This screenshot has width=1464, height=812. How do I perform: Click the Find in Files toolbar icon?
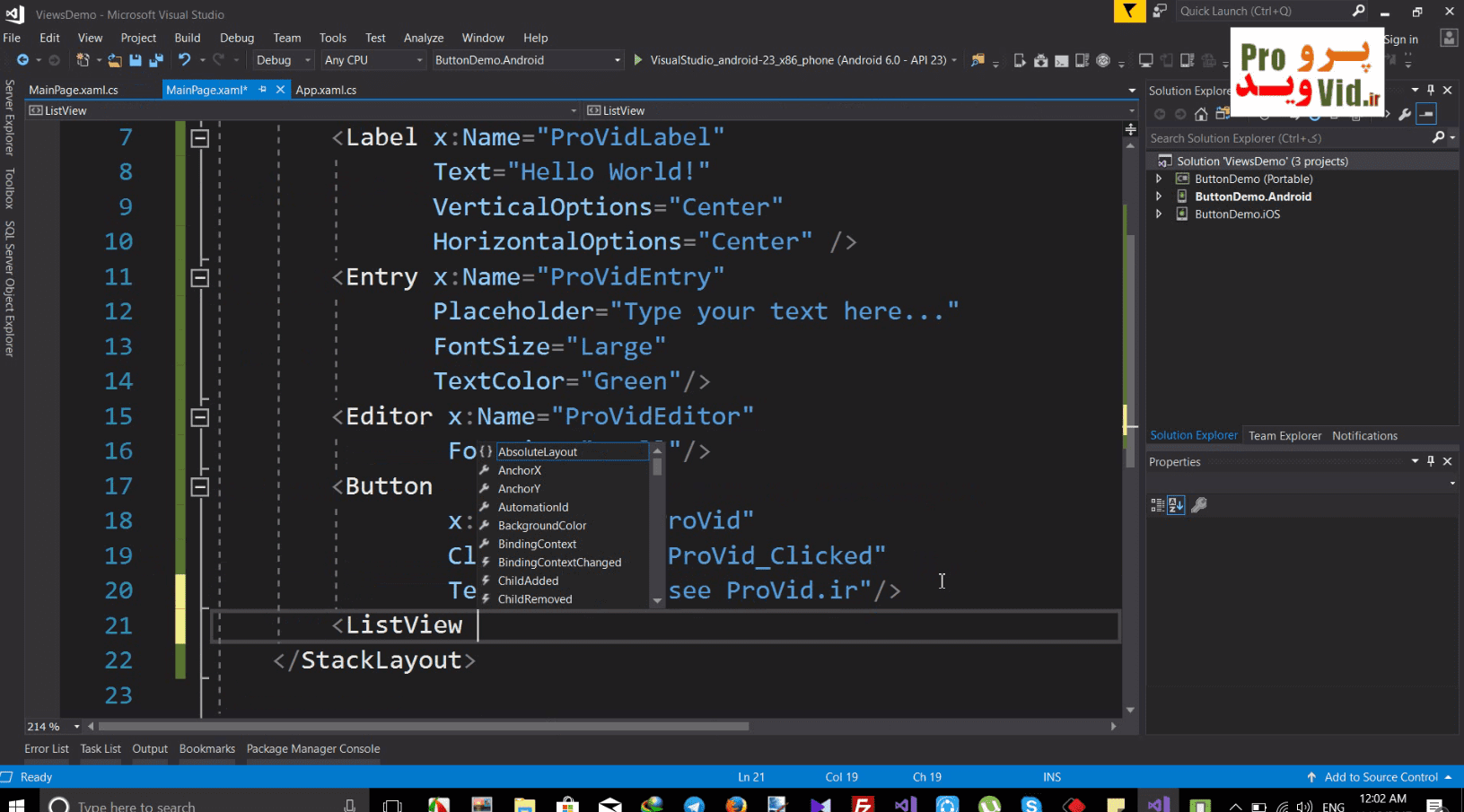(x=977, y=60)
